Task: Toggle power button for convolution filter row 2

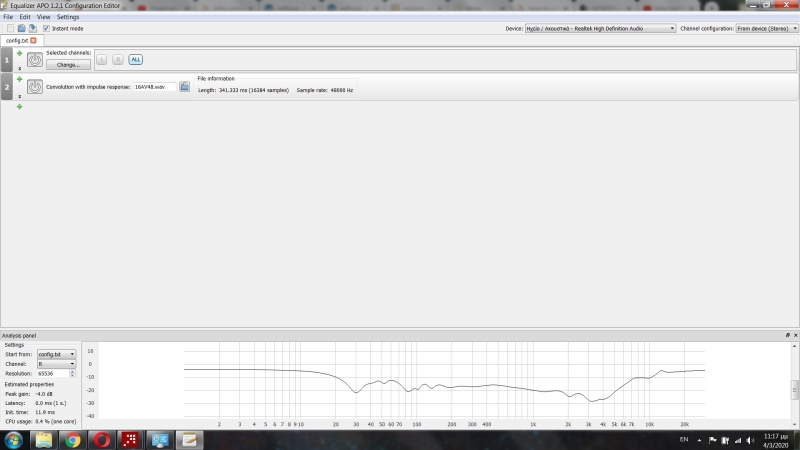Action: pyautogui.click(x=35, y=87)
